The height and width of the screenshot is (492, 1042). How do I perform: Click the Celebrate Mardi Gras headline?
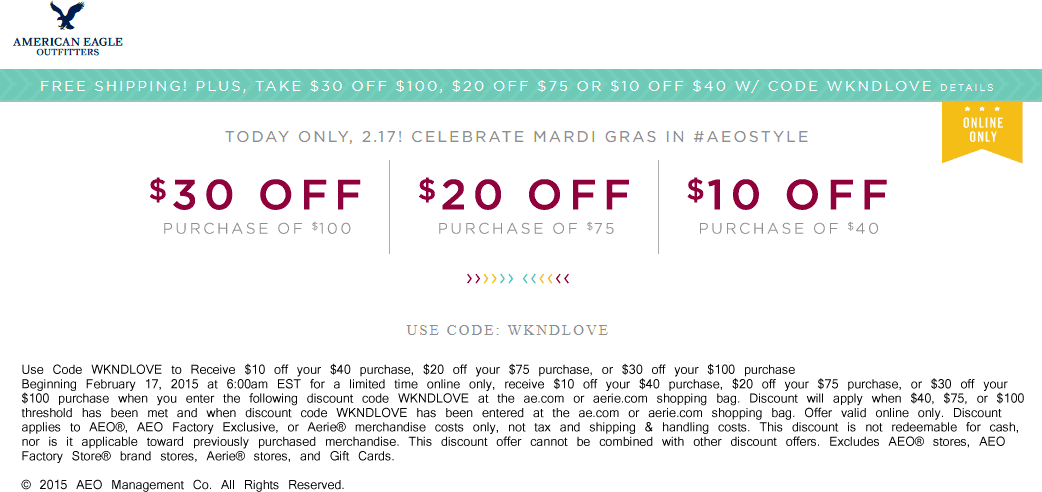pos(516,137)
